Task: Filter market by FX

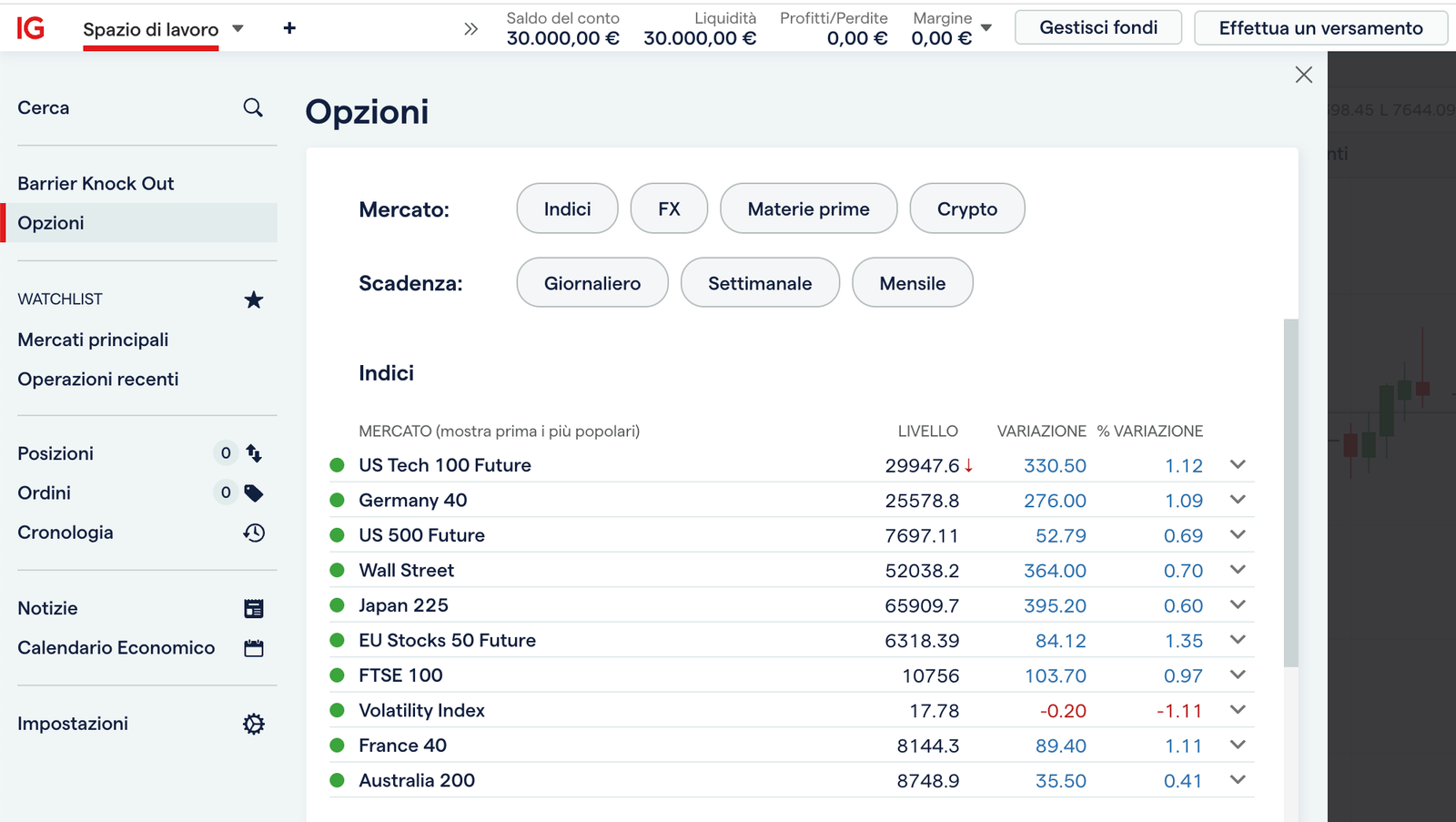Action: point(669,208)
